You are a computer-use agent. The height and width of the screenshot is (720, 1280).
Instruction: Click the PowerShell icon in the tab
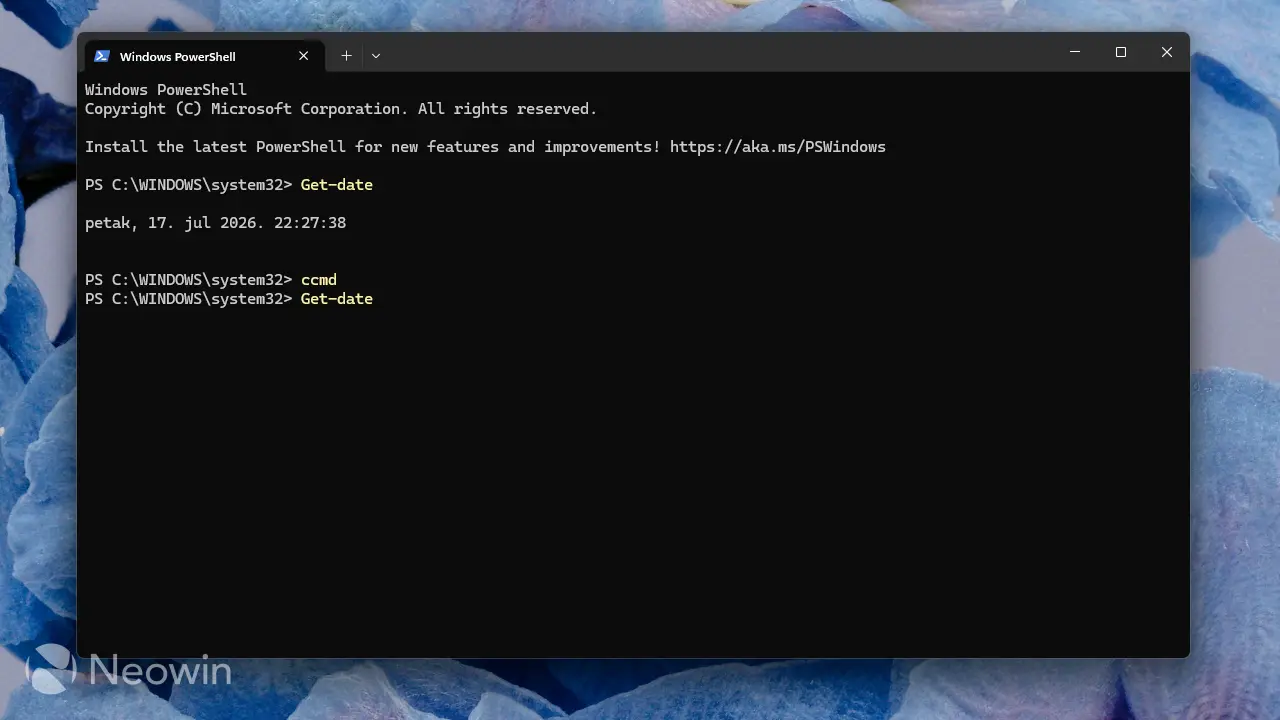pyautogui.click(x=102, y=56)
